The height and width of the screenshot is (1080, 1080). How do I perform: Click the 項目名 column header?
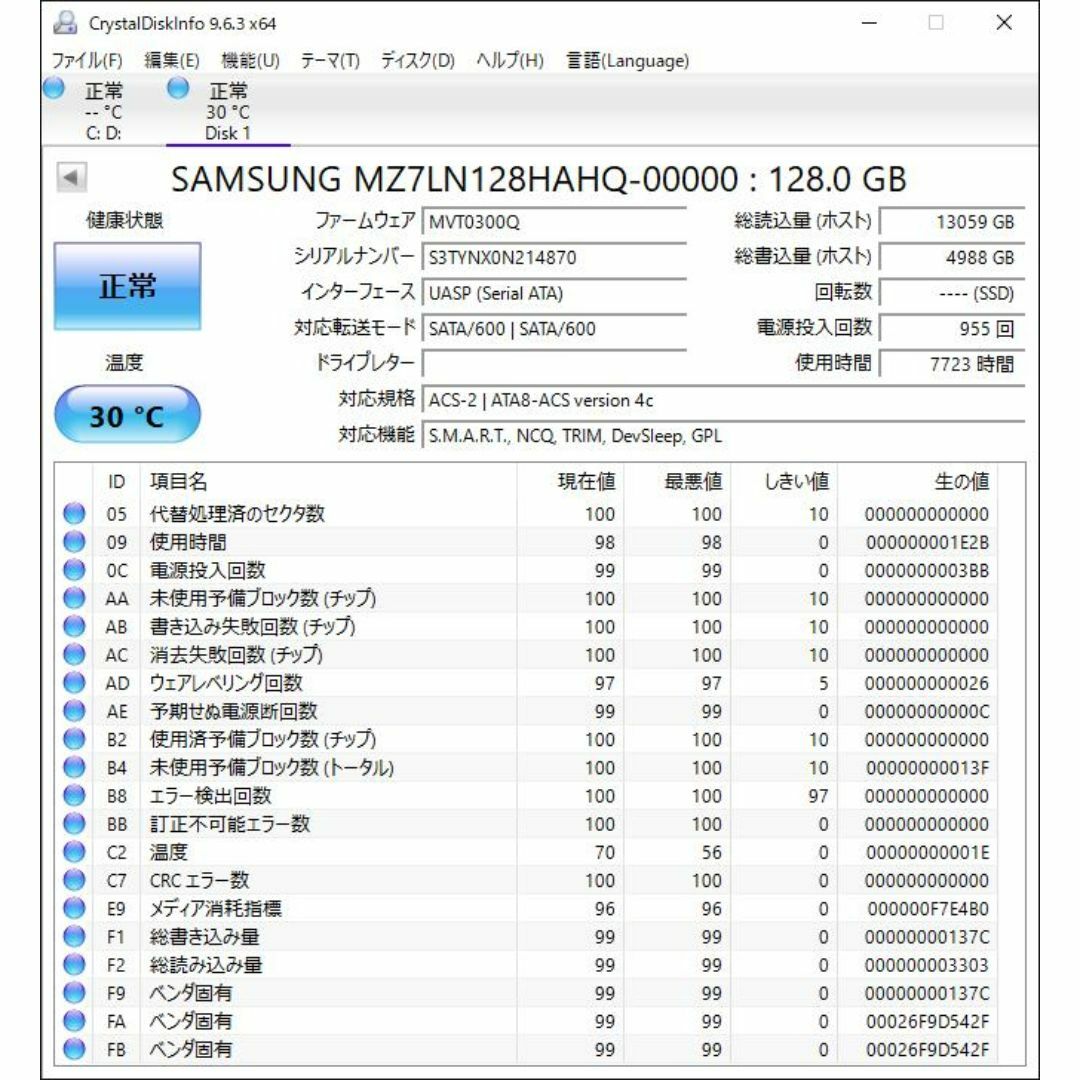329,481
